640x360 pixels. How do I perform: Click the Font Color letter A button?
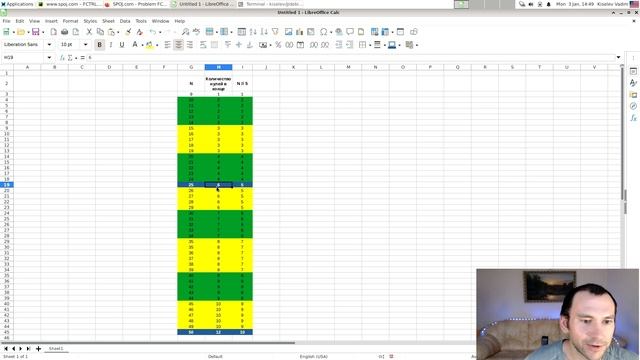tap(135, 44)
